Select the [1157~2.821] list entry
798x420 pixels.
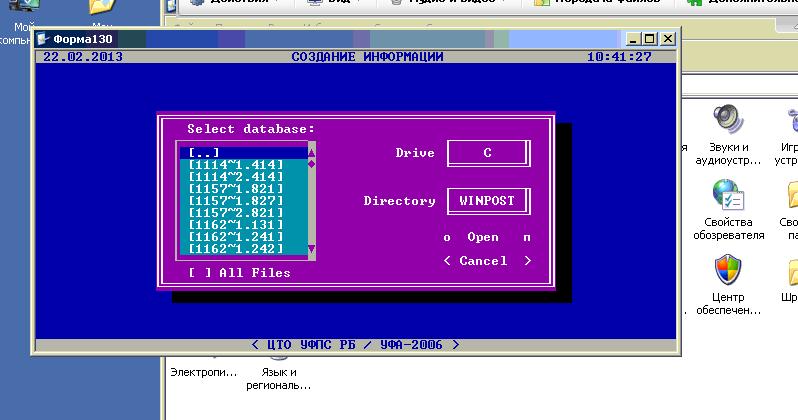coord(244,212)
